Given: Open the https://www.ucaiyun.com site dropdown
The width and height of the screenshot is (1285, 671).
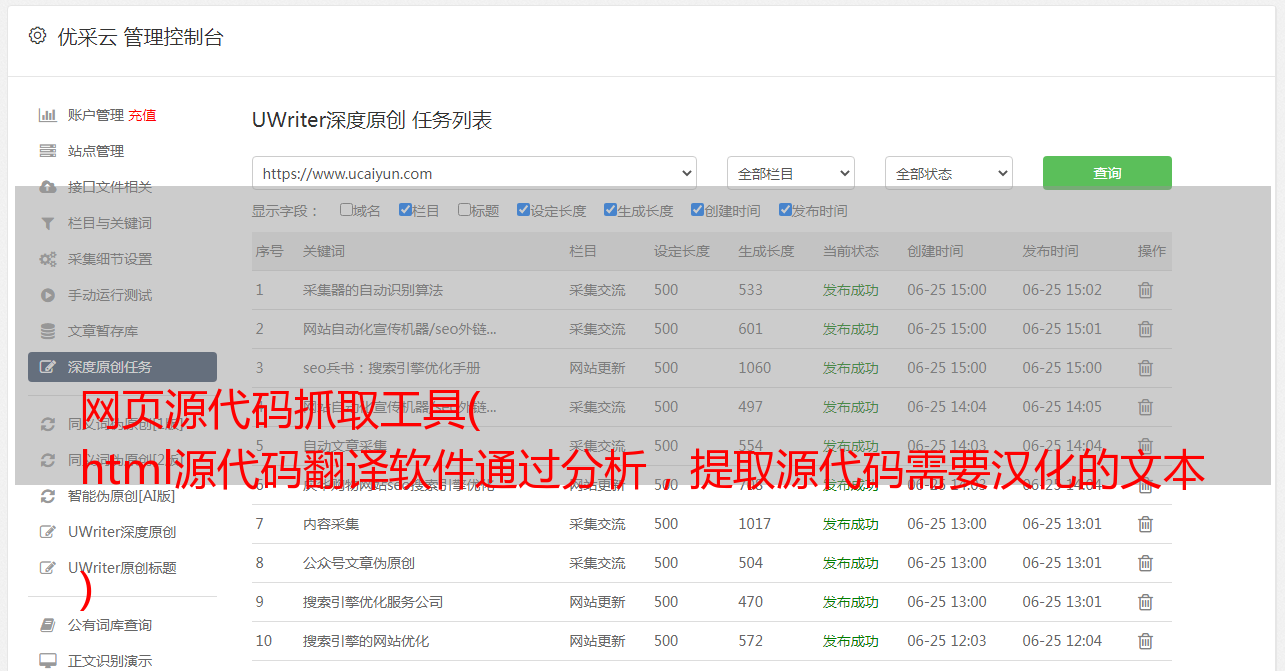Looking at the screenshot, I should [474, 173].
